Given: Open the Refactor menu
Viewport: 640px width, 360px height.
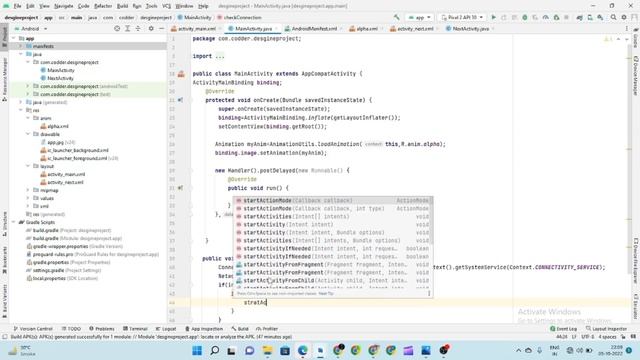Looking at the screenshot, I should click(x=103, y=6).
